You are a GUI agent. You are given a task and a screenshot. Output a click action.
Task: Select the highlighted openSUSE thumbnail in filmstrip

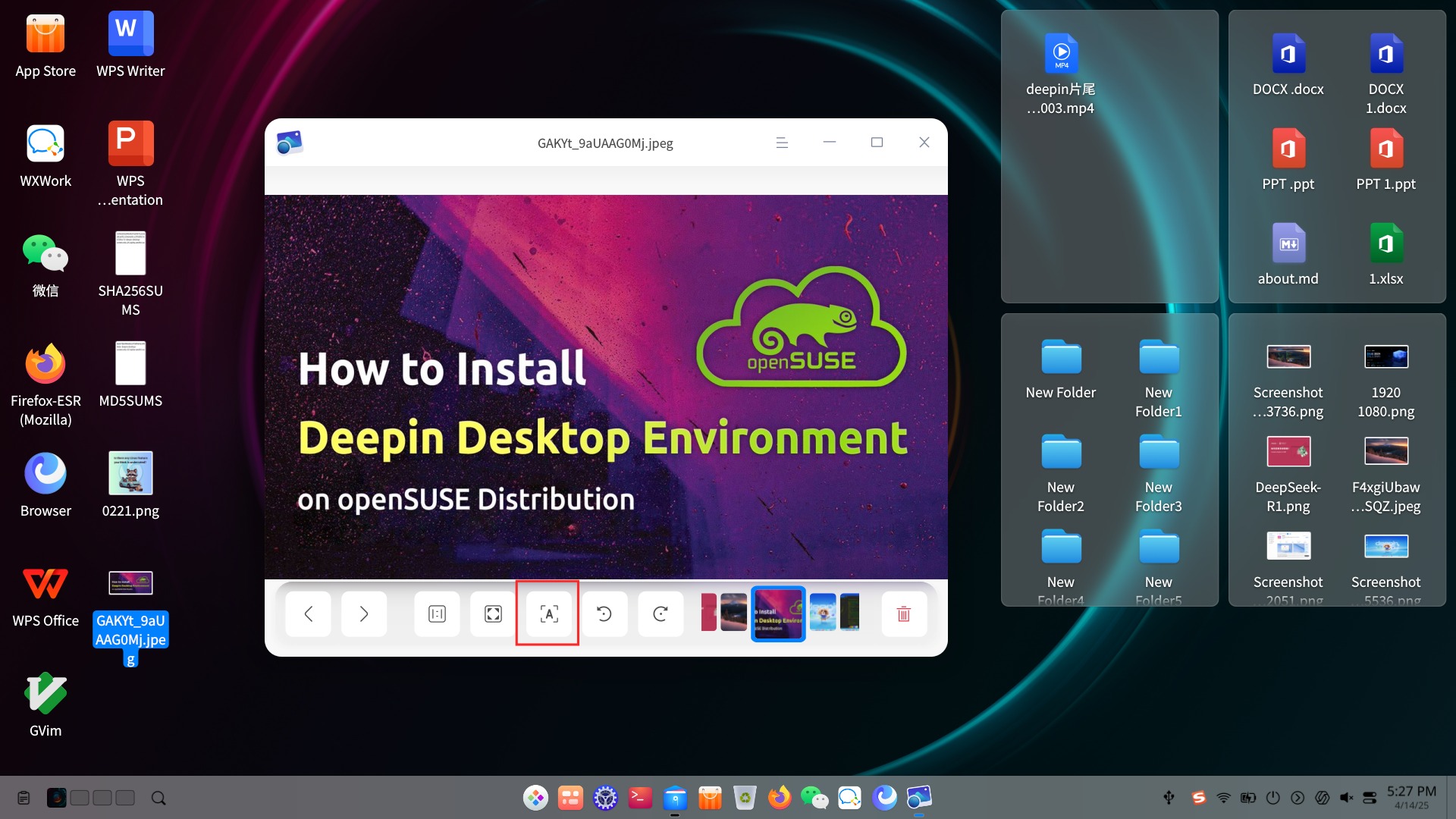click(778, 613)
